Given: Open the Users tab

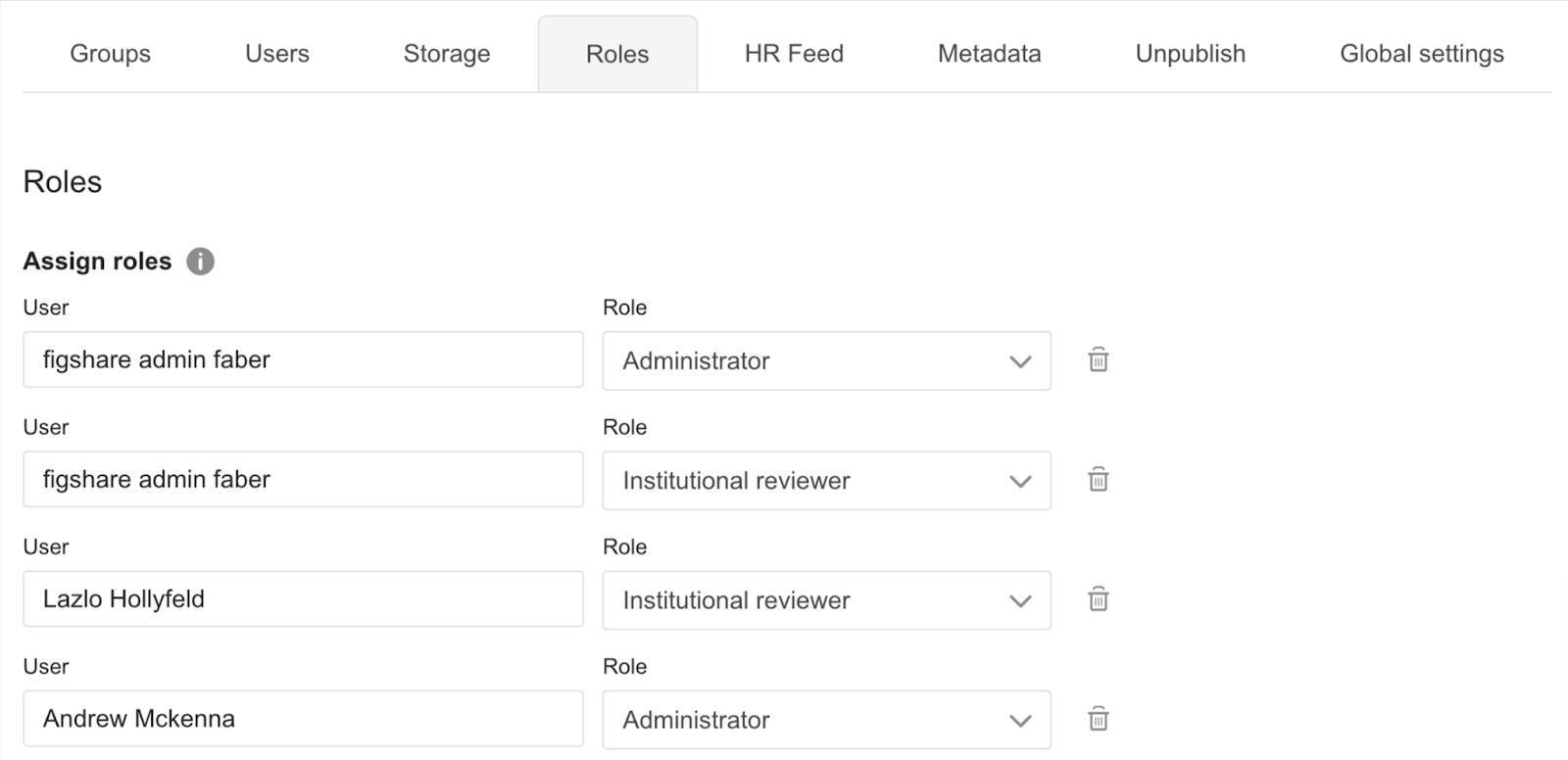Looking at the screenshot, I should pos(277,54).
